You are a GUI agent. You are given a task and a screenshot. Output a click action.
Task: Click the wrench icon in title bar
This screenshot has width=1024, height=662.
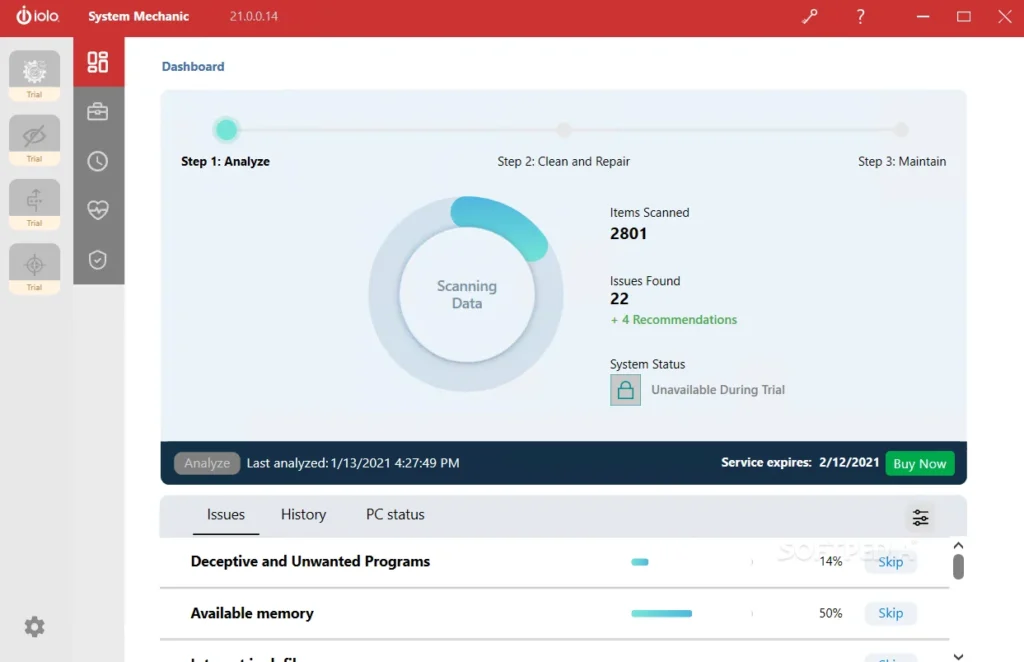pyautogui.click(x=809, y=17)
